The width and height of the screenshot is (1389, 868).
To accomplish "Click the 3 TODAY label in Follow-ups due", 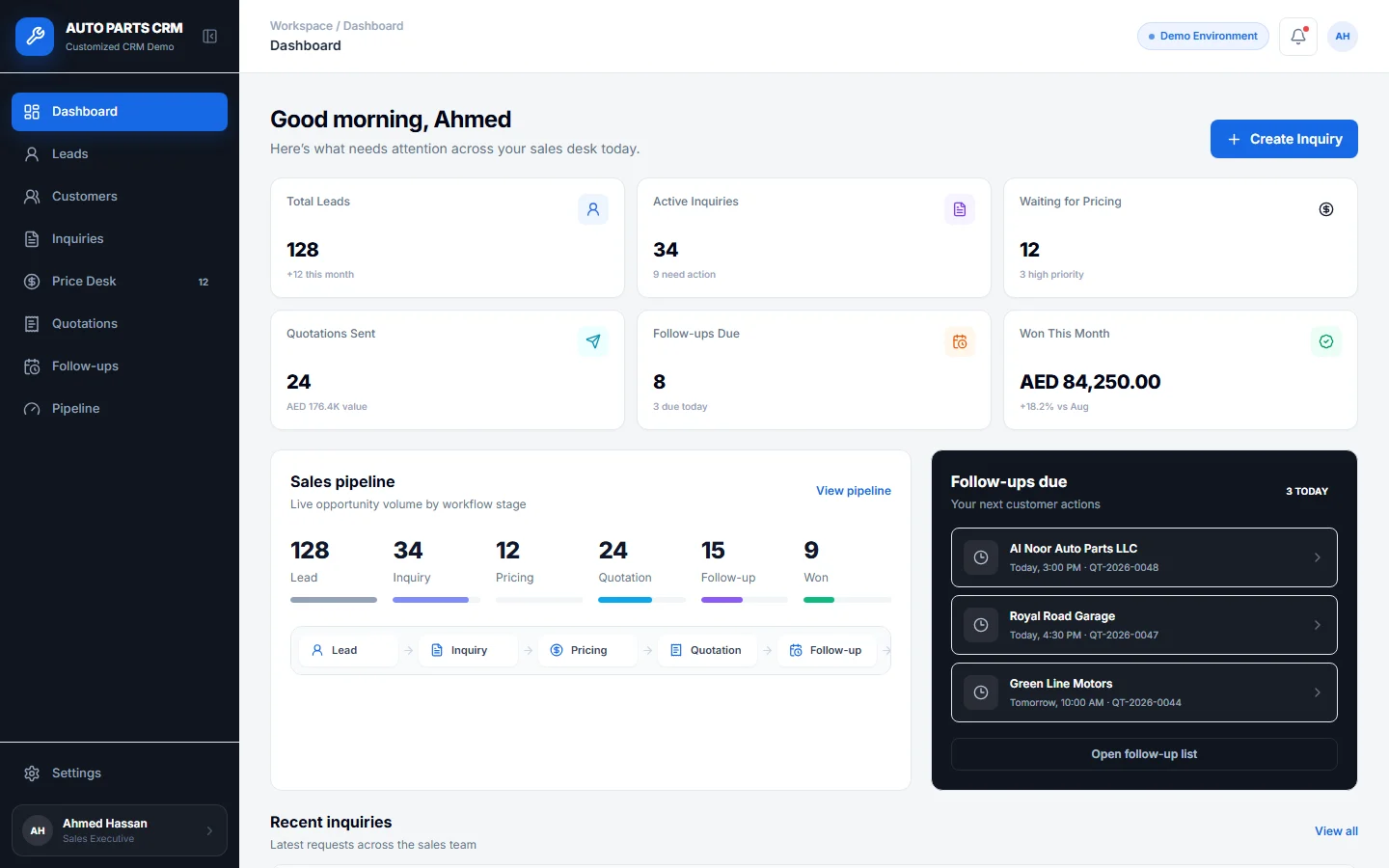I will click(x=1307, y=491).
